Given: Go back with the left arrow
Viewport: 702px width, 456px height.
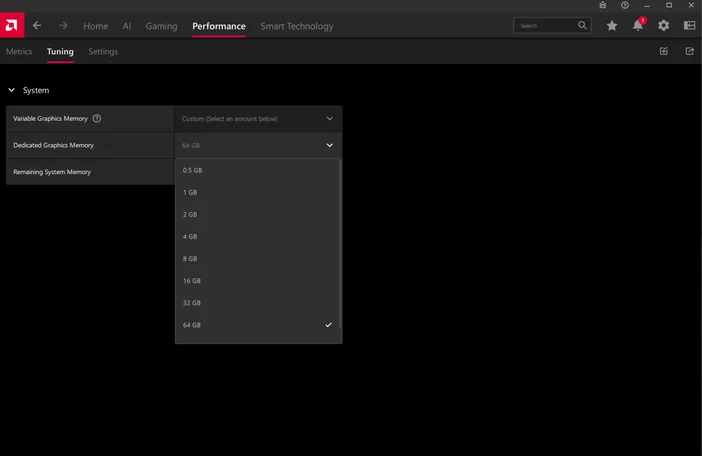Looking at the screenshot, I should click(x=37, y=25).
